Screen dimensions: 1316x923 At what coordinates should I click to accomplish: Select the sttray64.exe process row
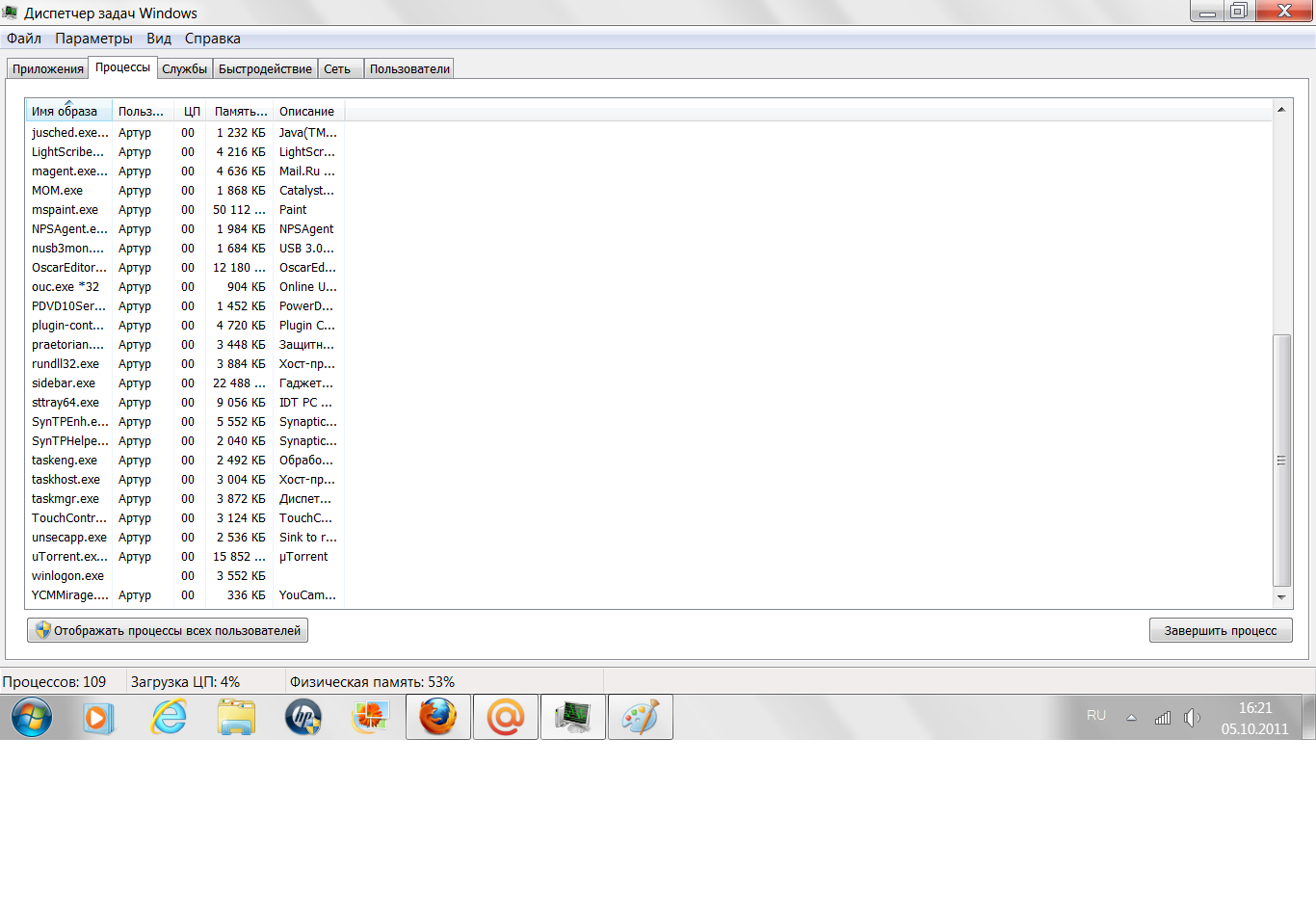(185, 403)
